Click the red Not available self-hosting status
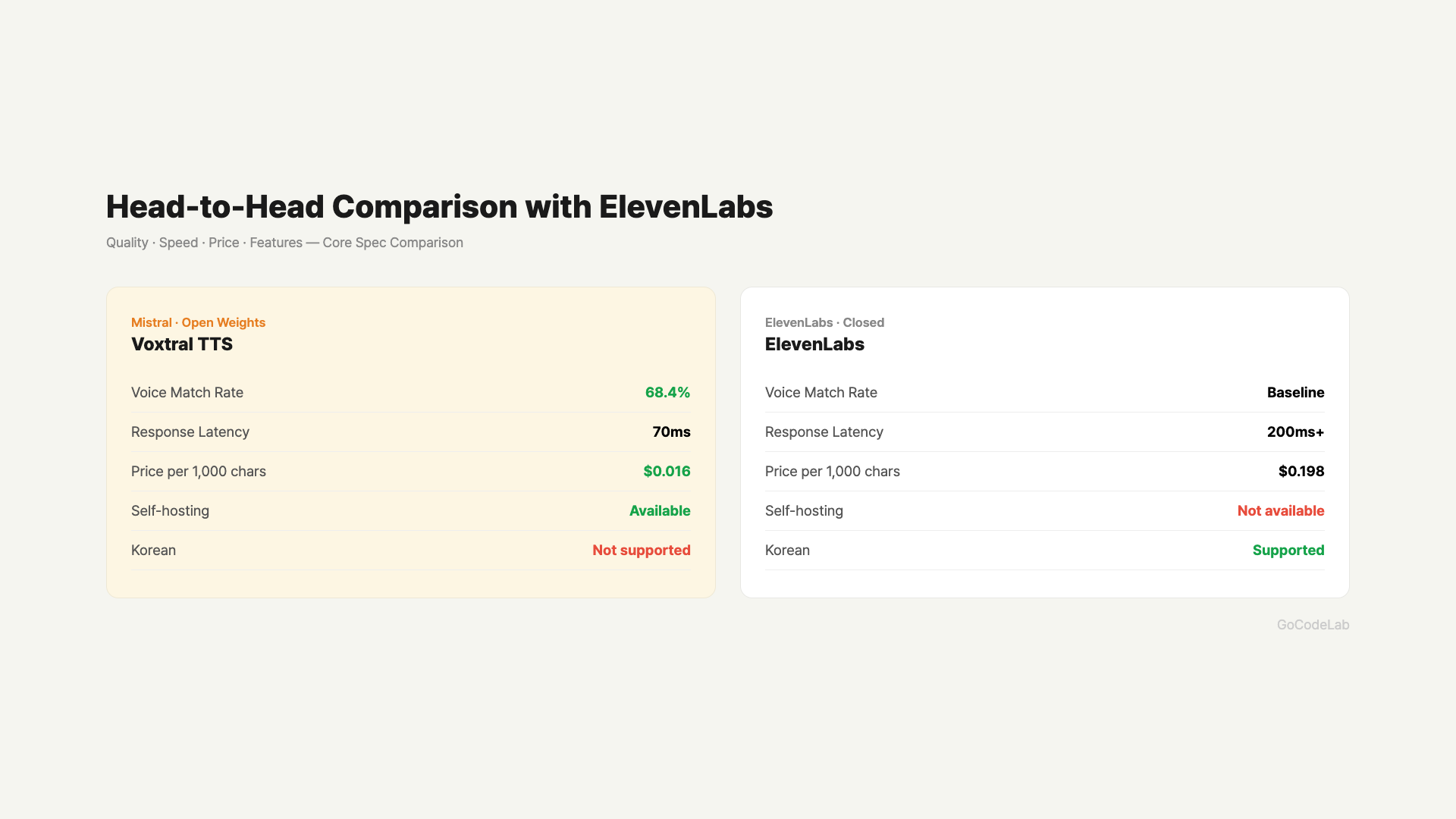 1281,511
